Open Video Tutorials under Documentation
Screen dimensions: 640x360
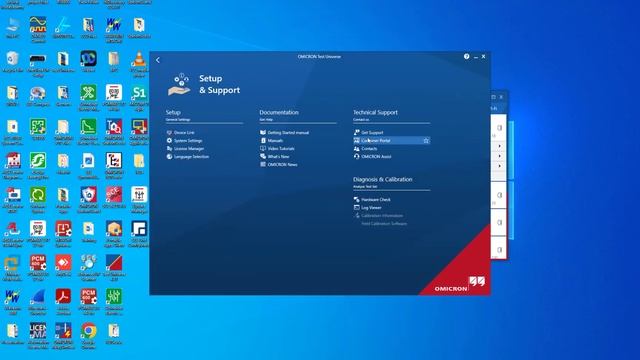coord(277,149)
